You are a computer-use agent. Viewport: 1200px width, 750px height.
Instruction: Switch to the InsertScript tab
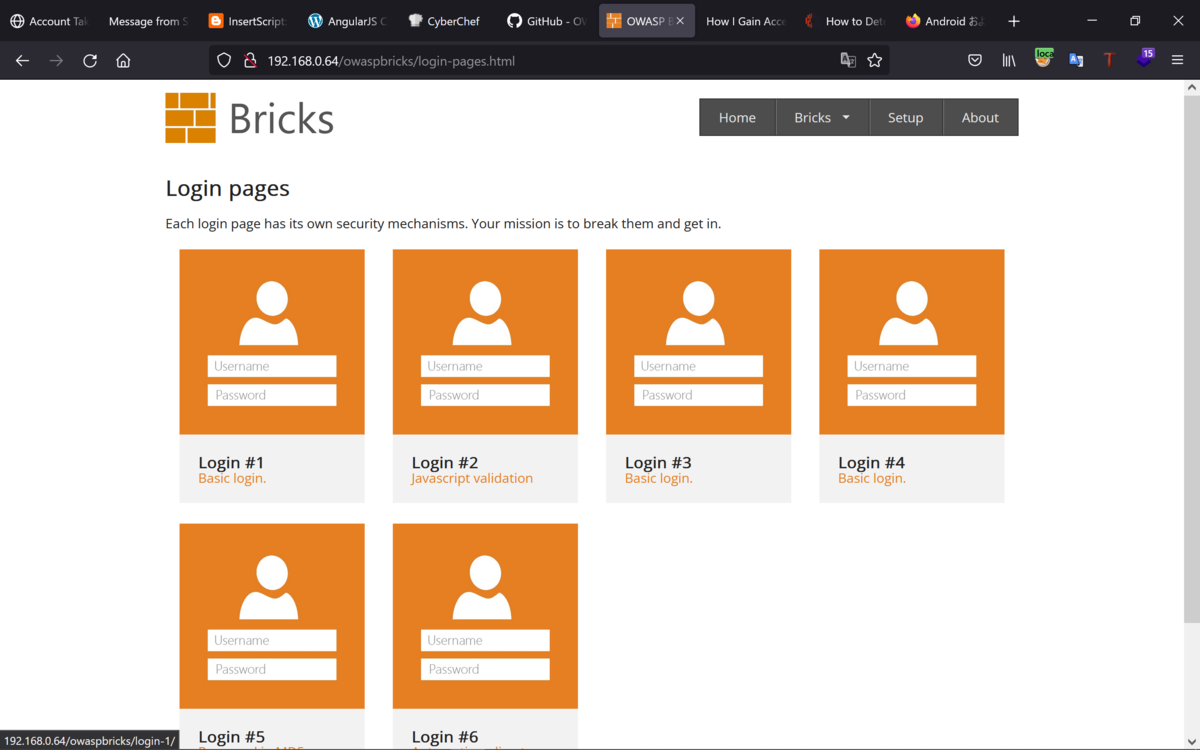click(246, 21)
